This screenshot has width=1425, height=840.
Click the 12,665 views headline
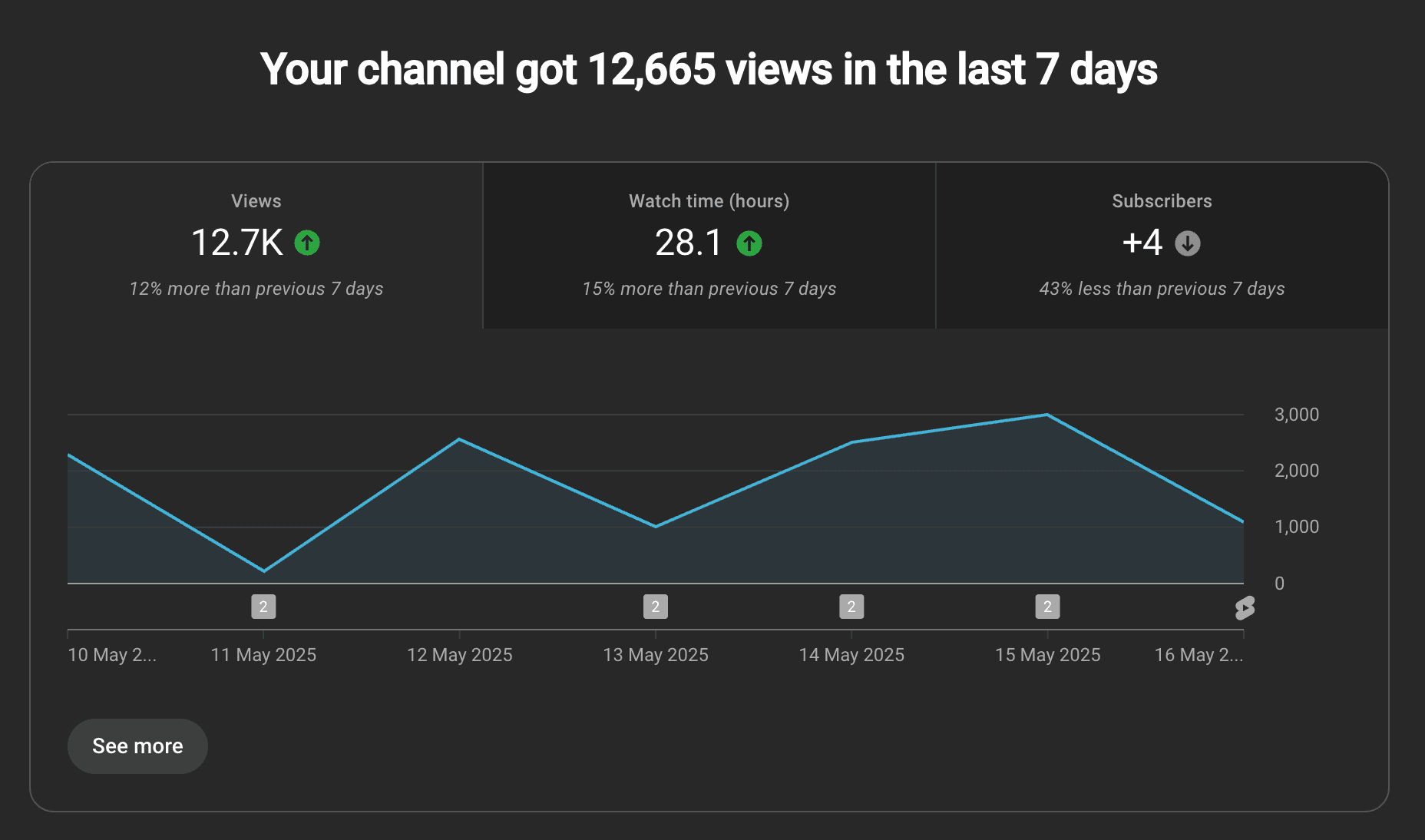[709, 69]
